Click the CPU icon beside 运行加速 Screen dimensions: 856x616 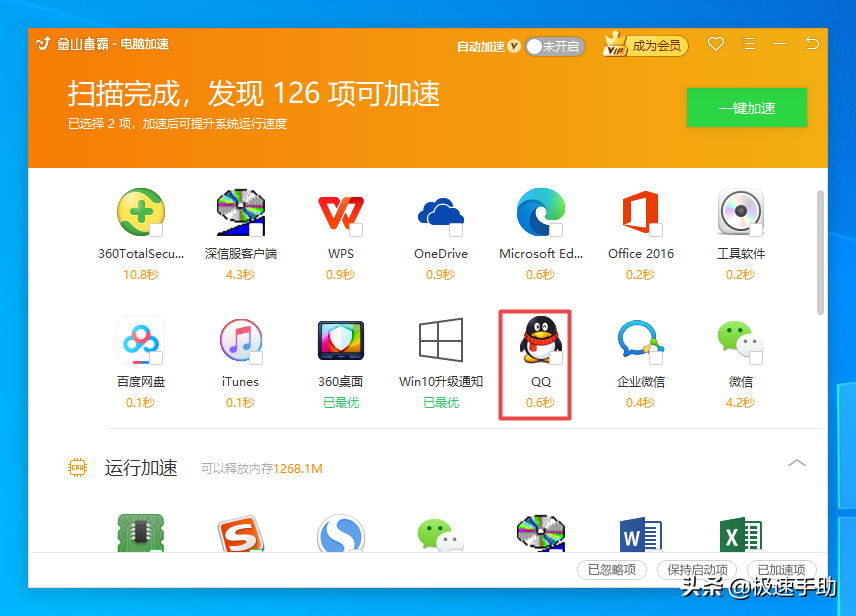pos(78,467)
